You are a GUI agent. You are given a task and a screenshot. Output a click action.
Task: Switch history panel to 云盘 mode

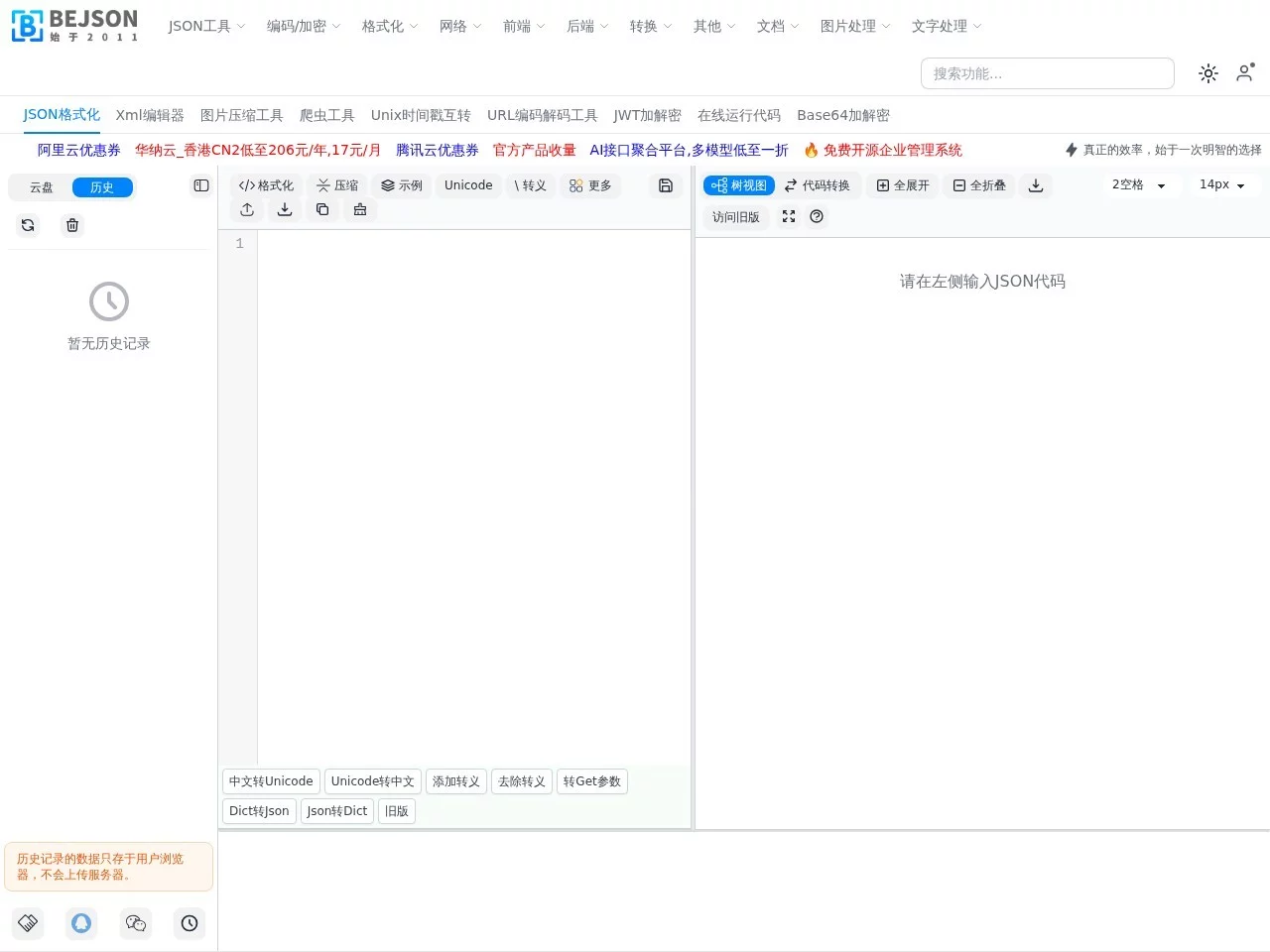coord(41,186)
